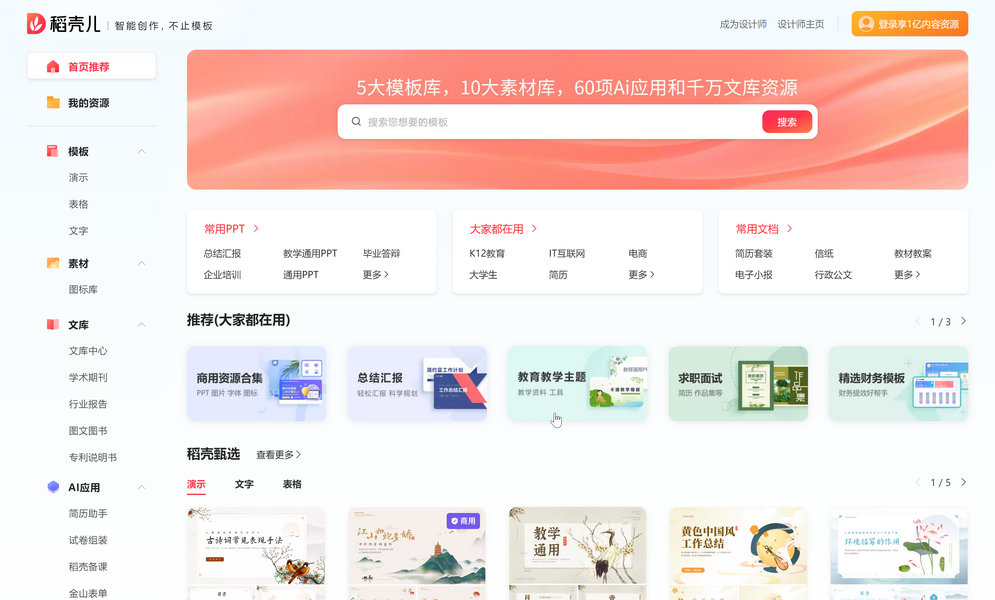995x600 pixels.
Task: Collapse the AI应用 sidebar section
Action: point(142,488)
